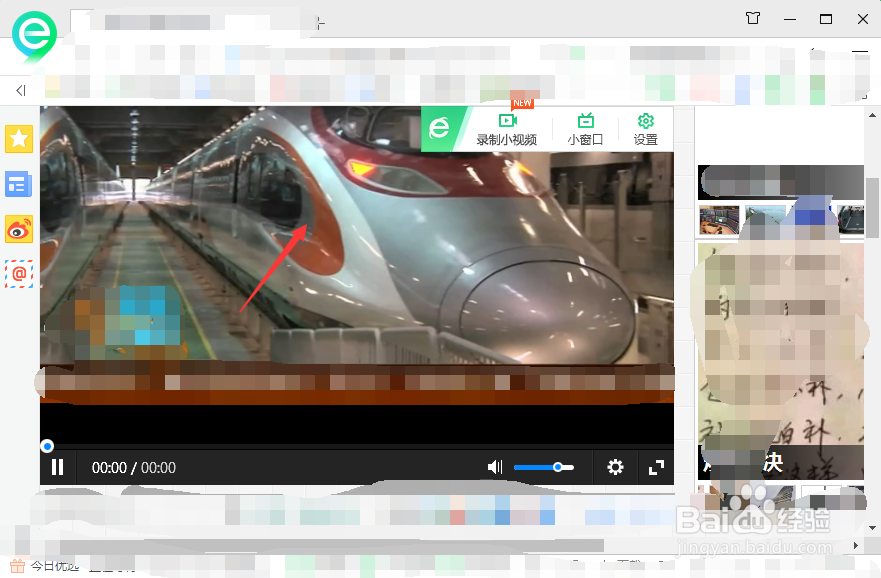Click green e logo on video overlay
The height and width of the screenshot is (578, 881).
point(440,128)
